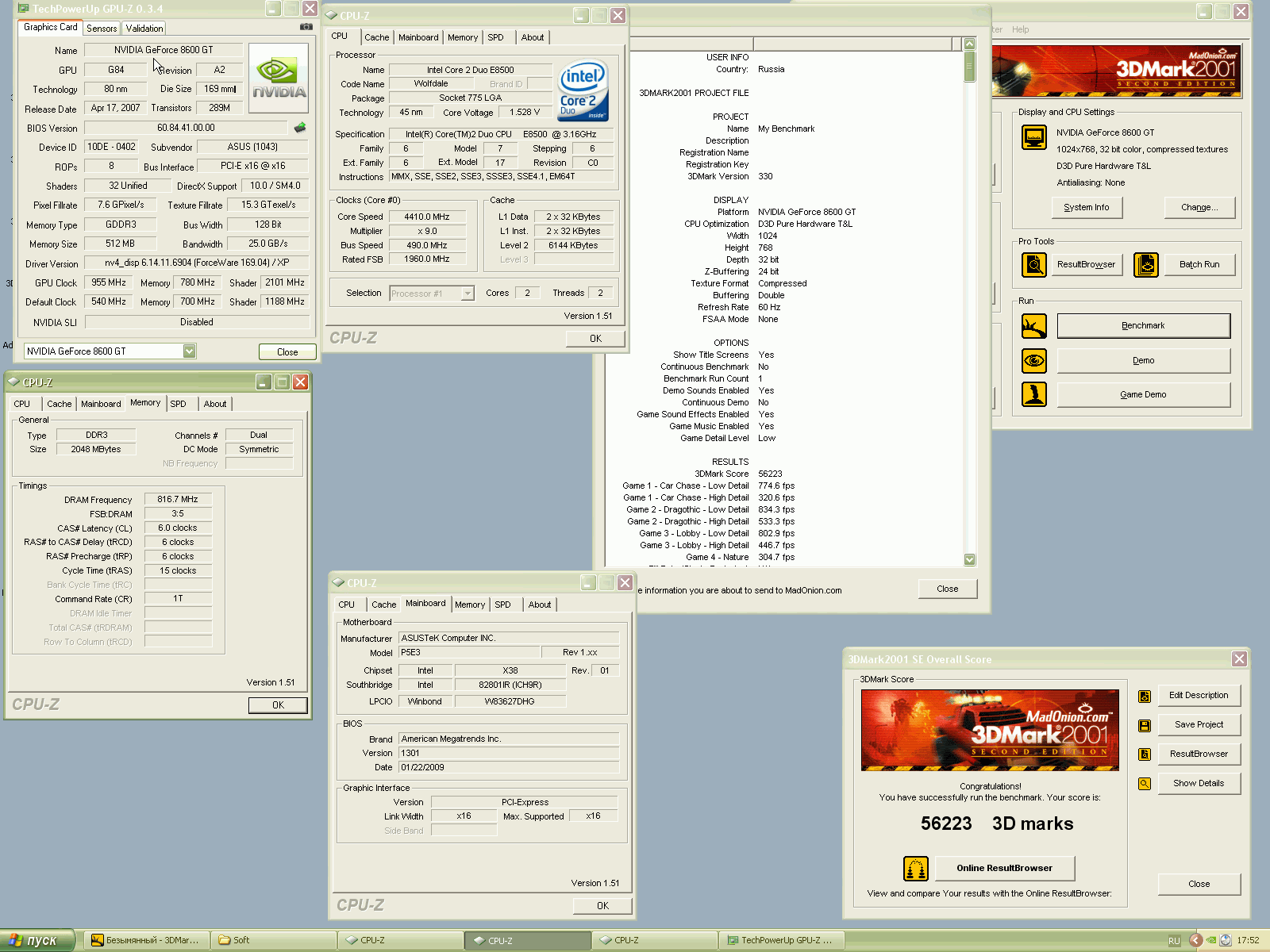Click the ResultBrowser icon in Overall Score window
The width and height of the screenshot is (1270, 952).
(x=1145, y=754)
